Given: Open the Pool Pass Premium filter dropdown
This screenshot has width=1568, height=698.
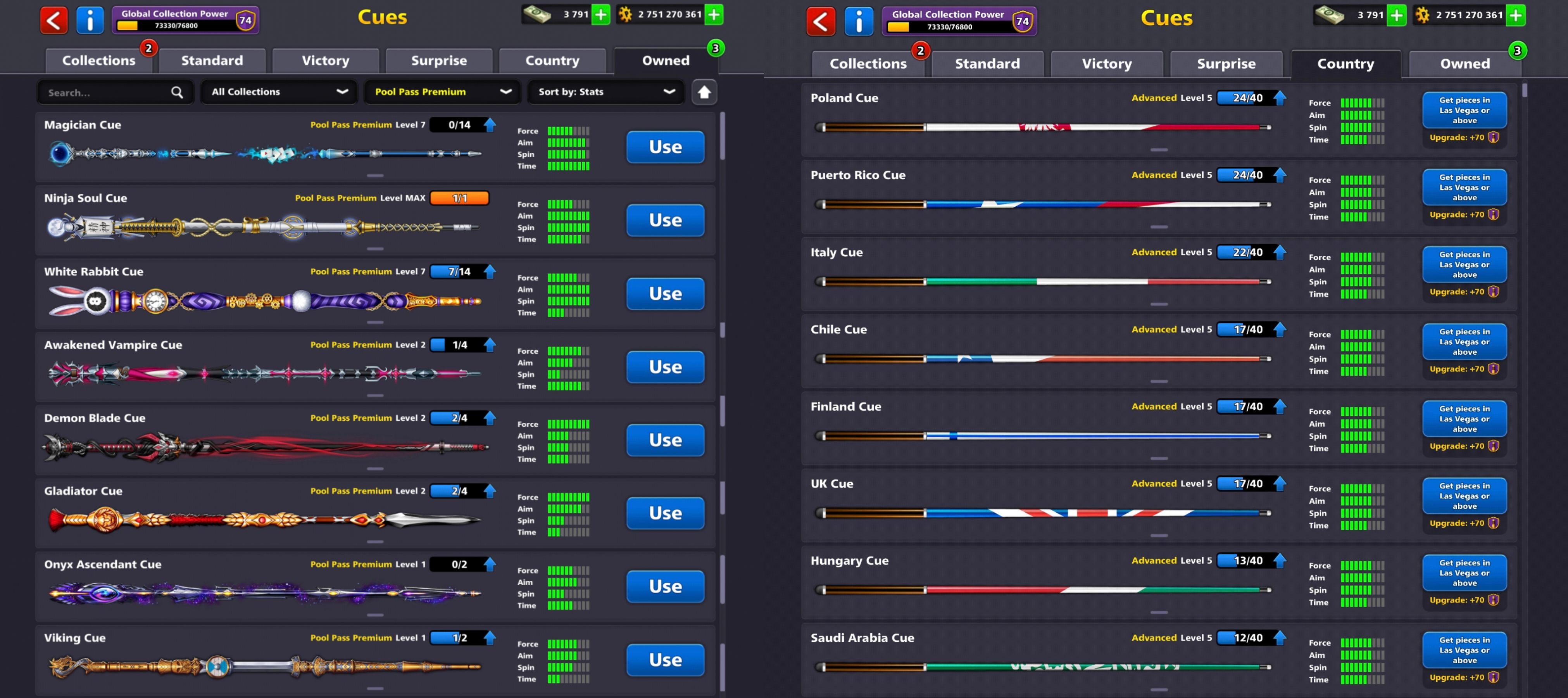Looking at the screenshot, I should coord(442,92).
